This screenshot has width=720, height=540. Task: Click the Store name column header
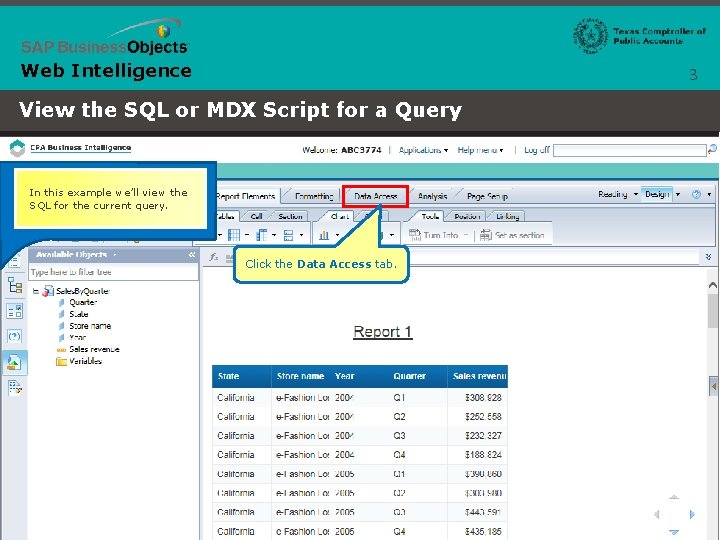(300, 376)
